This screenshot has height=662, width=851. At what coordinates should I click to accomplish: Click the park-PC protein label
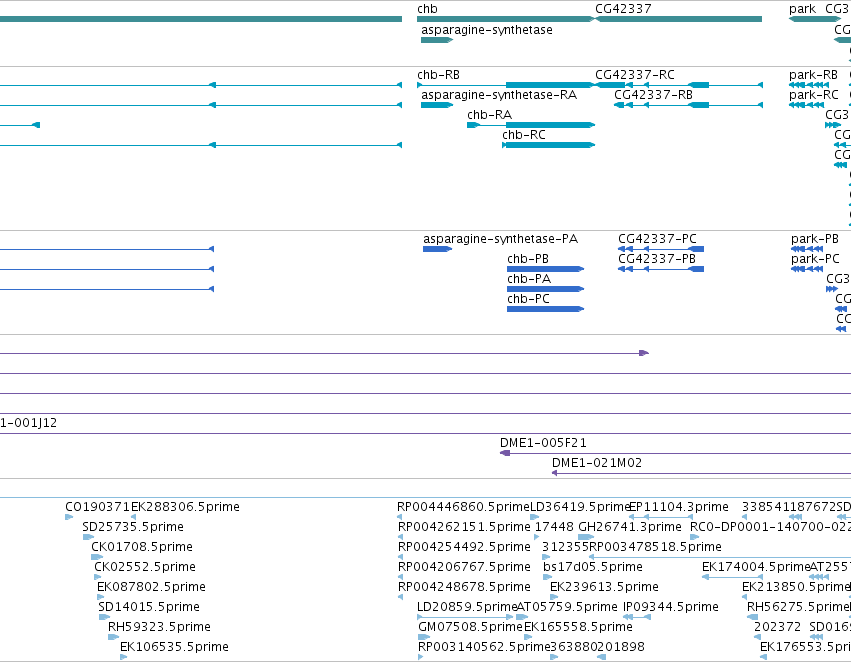coord(814,259)
